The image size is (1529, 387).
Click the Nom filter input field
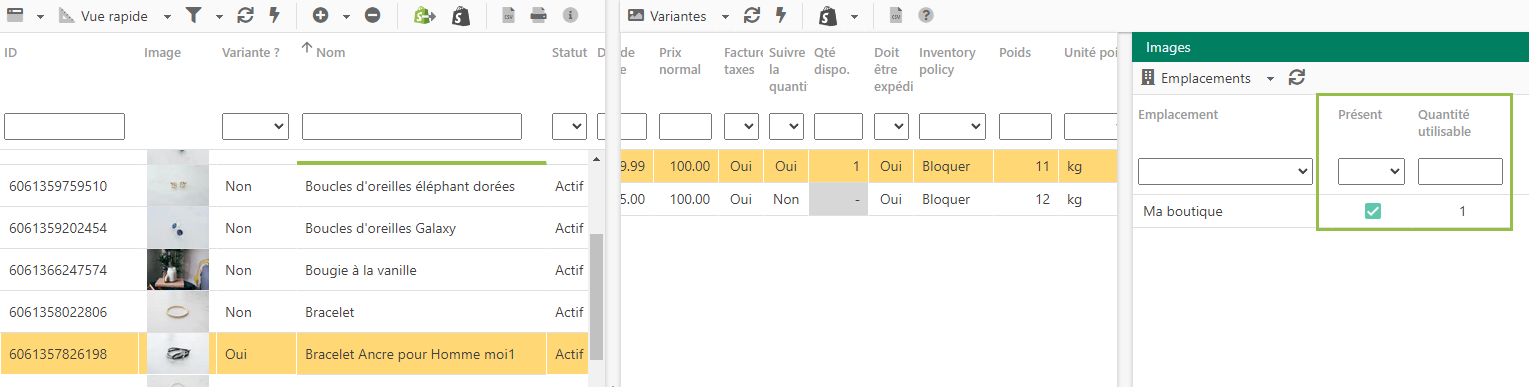[x=412, y=127]
